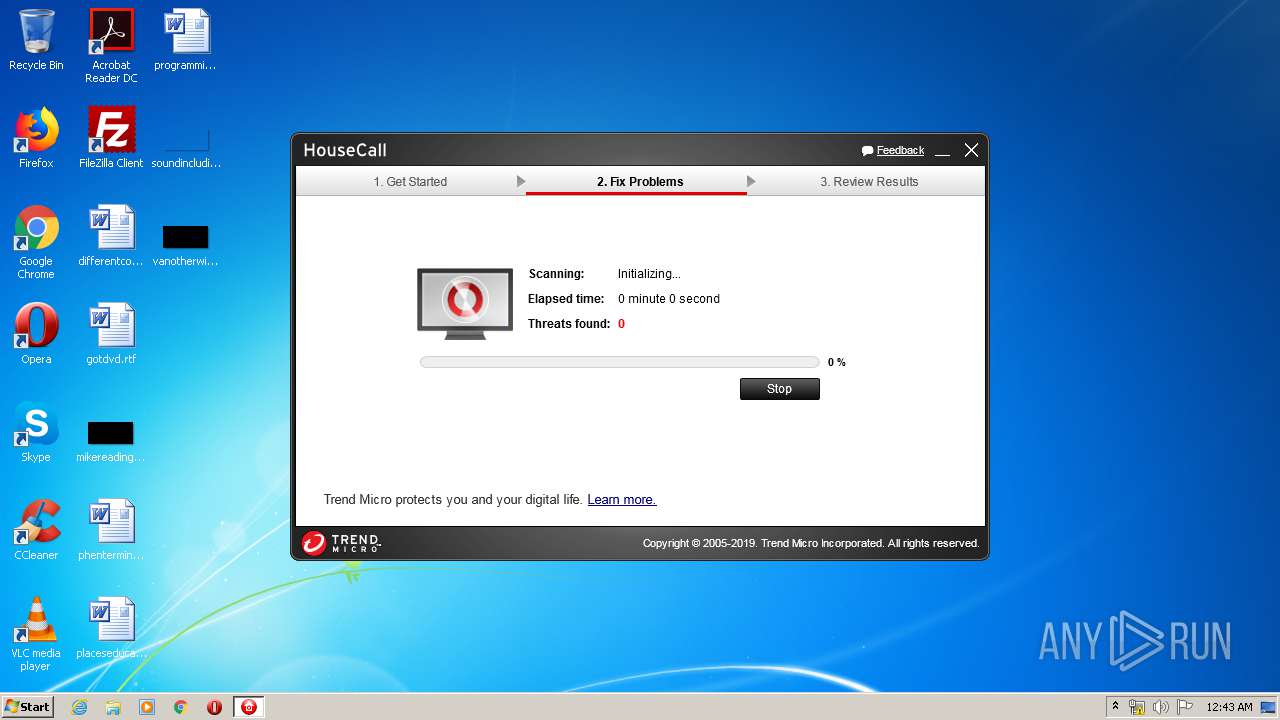Click the Trend Micro logo
This screenshot has height=720, width=1280.
341,543
